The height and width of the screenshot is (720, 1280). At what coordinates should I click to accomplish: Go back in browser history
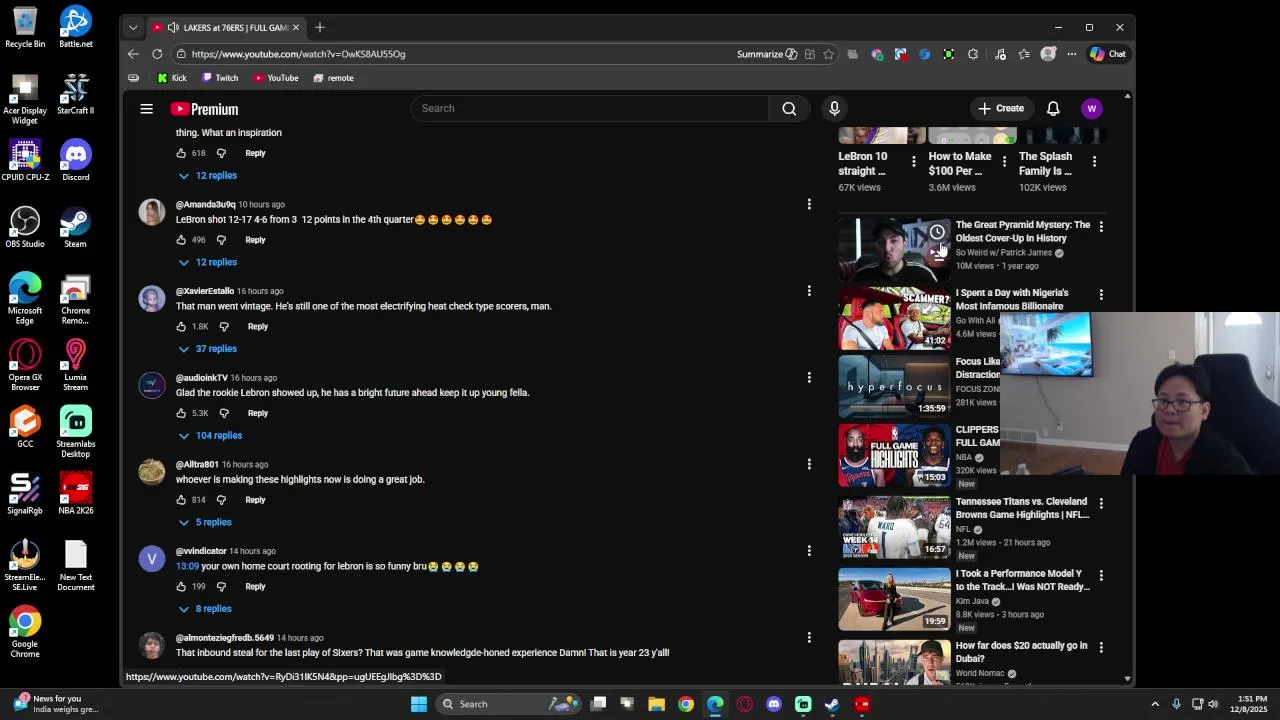(133, 54)
